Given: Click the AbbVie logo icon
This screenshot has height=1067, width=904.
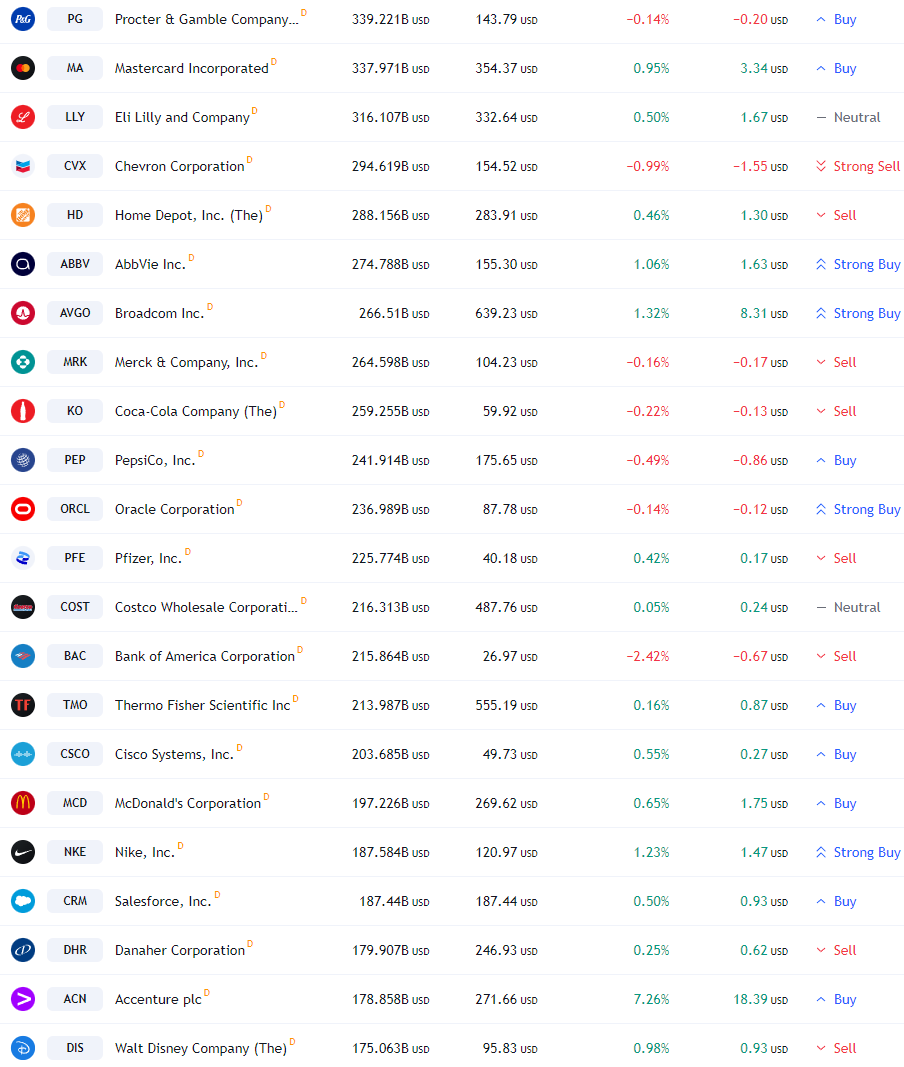Looking at the screenshot, I should coord(23,264).
